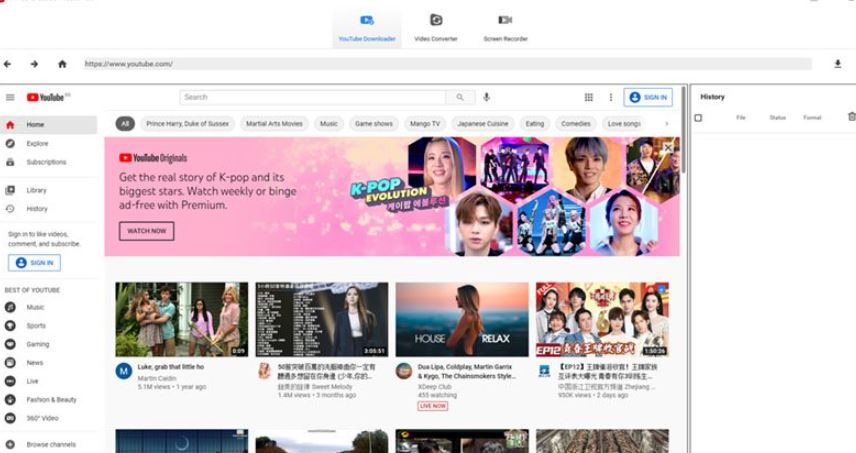Go back with the back arrow
This screenshot has width=856, height=453.
tap(7, 64)
